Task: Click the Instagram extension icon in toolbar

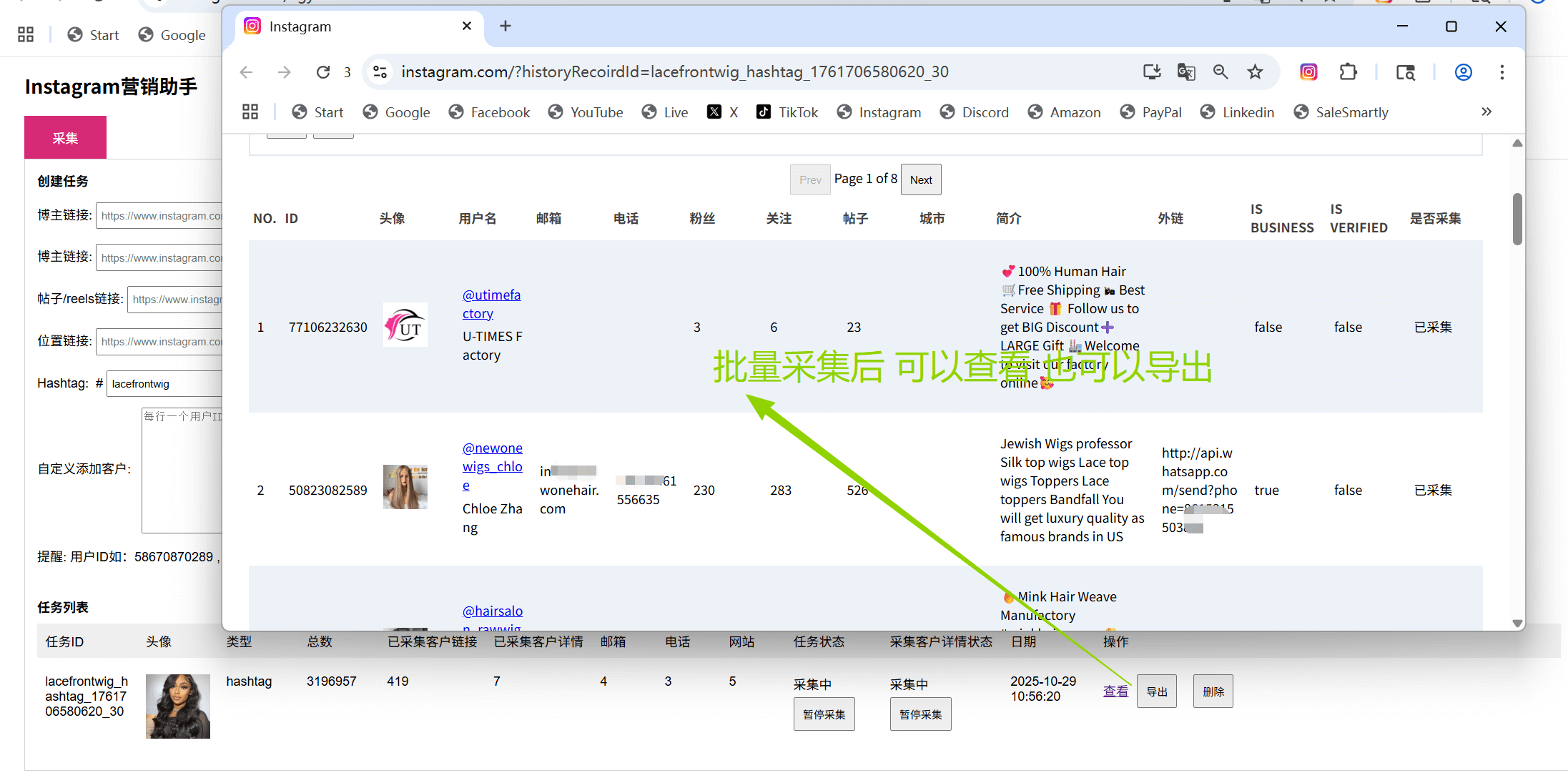Action: click(1308, 72)
